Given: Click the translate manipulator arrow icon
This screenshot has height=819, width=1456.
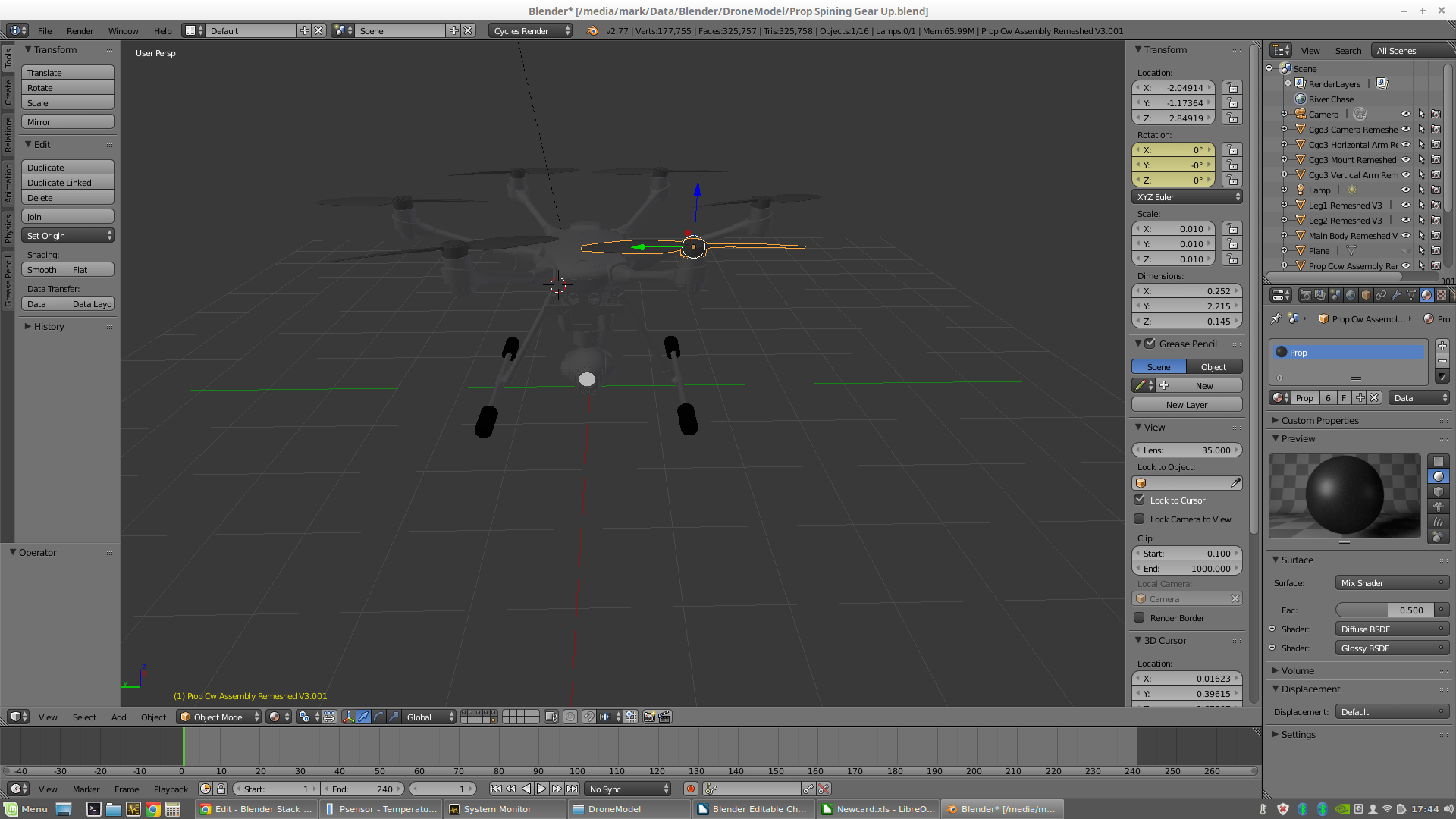Looking at the screenshot, I should coord(363,717).
